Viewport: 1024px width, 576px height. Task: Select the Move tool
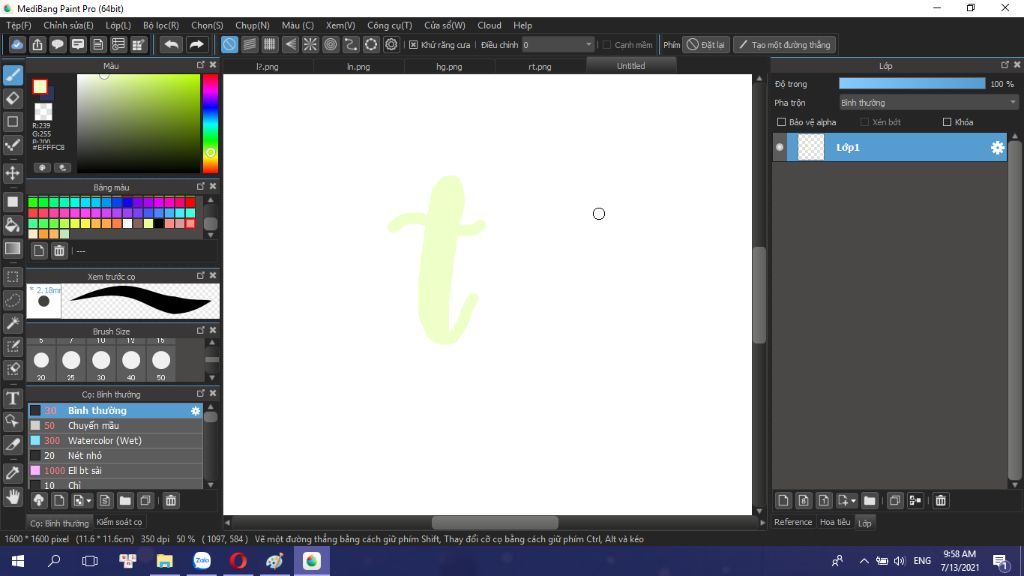point(12,173)
